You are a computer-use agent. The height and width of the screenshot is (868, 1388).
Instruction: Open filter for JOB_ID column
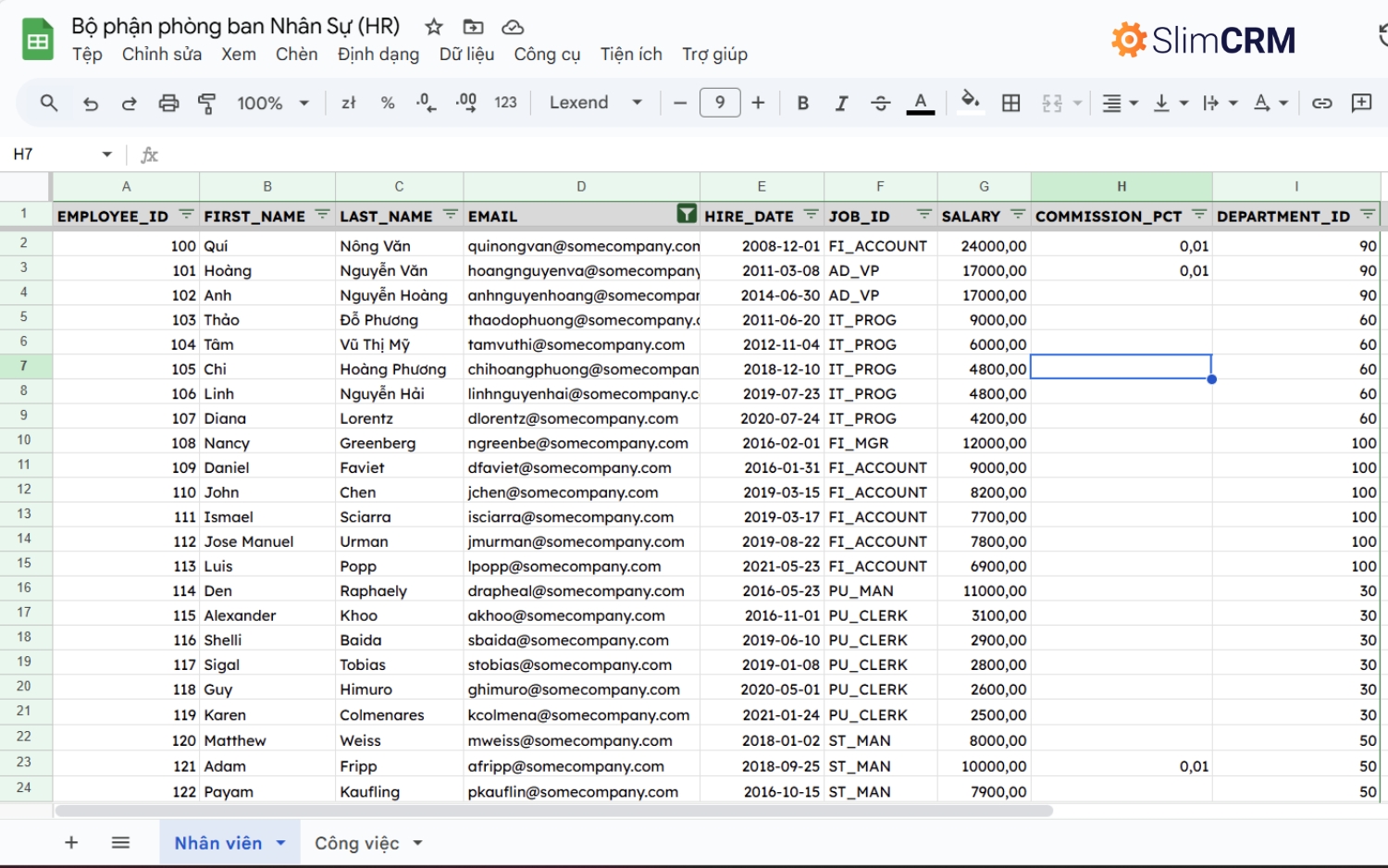tap(923, 215)
